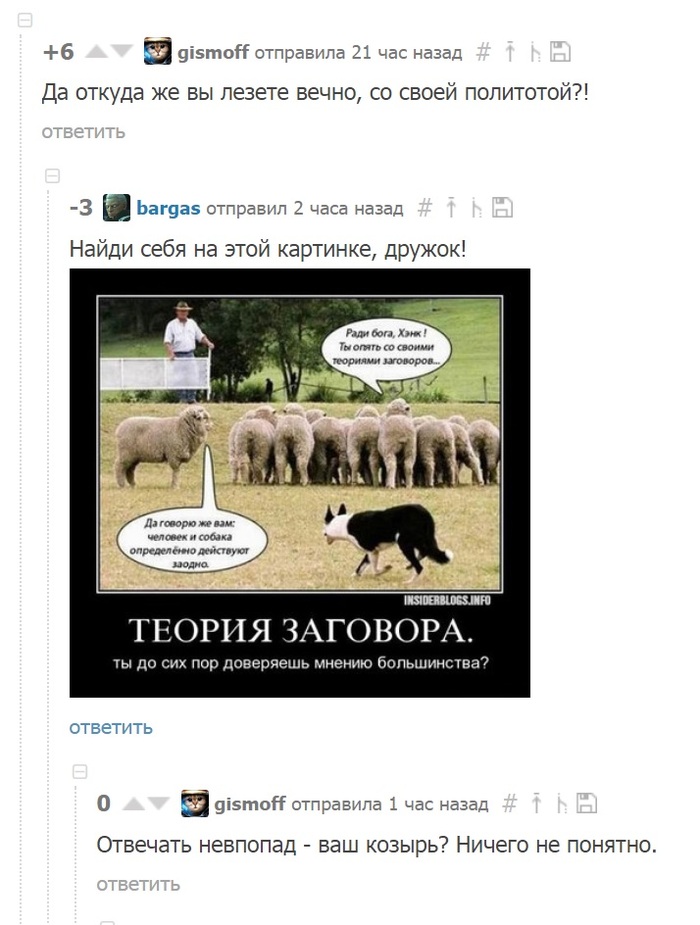
Task: Open gismoff profile from first comment
Action: point(213,53)
